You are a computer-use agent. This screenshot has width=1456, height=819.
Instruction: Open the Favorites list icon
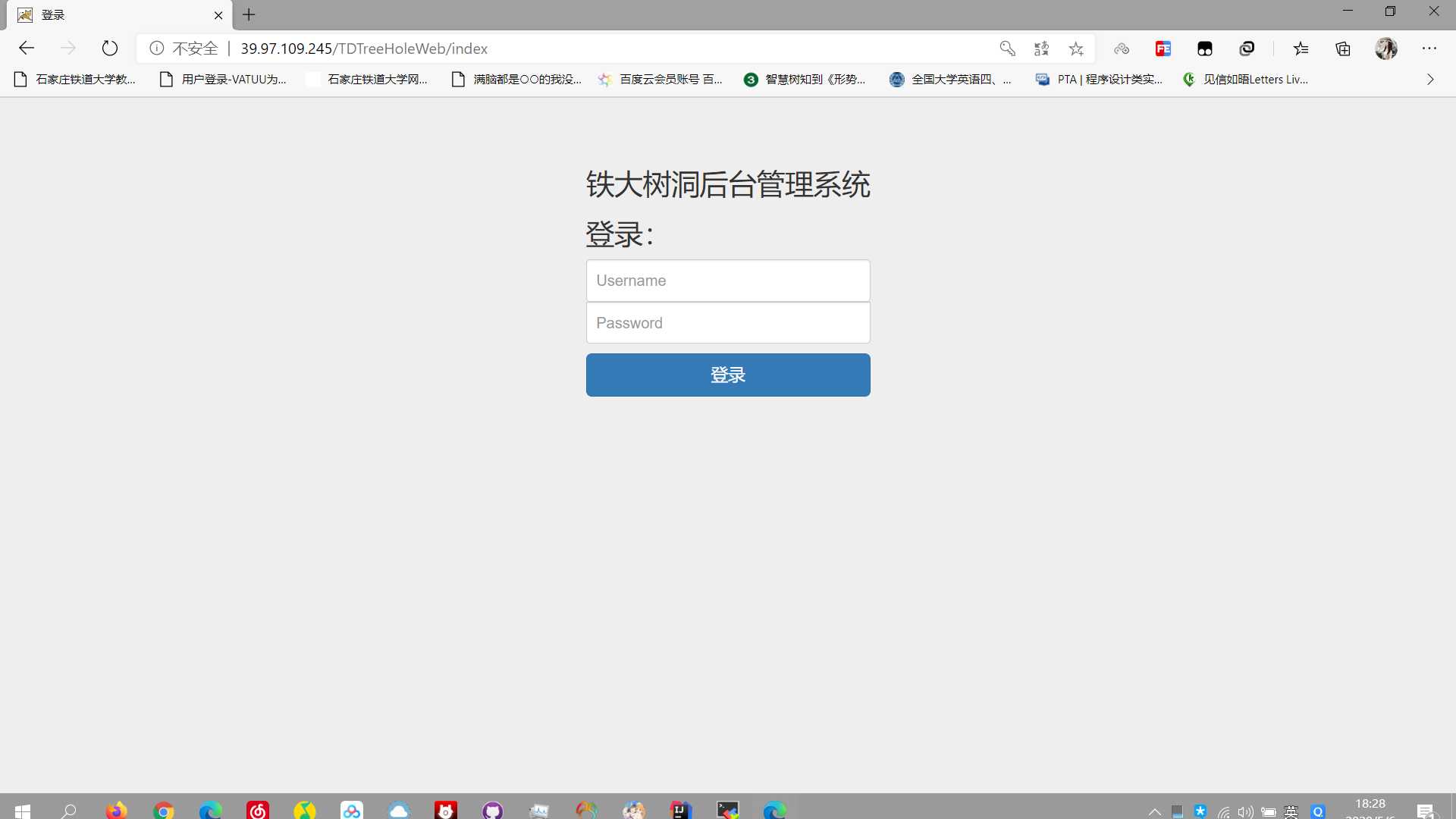coord(1301,49)
